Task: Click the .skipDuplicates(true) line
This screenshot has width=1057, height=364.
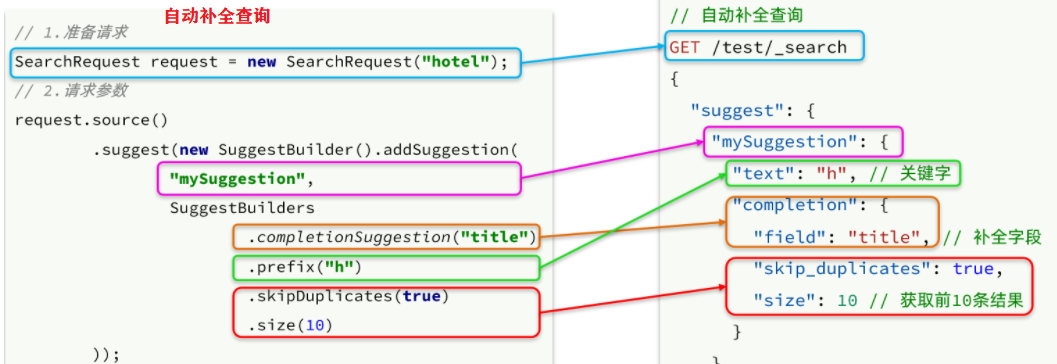Action: click(x=348, y=296)
